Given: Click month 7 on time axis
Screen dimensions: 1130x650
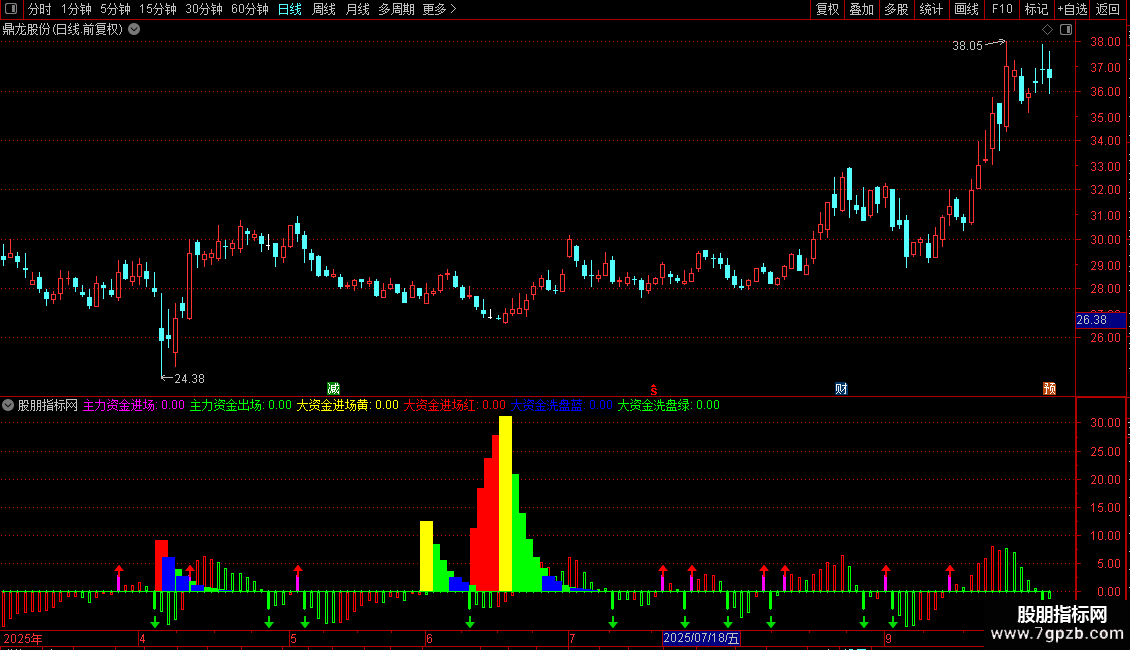Looking at the screenshot, I should click(572, 639).
